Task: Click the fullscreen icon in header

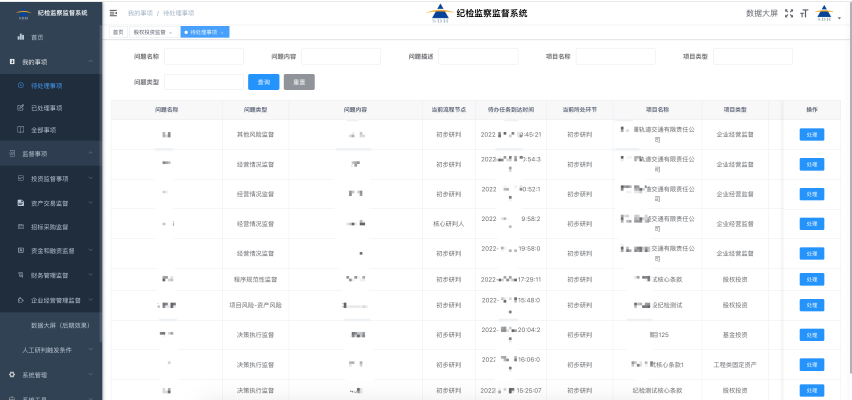Action: point(789,13)
